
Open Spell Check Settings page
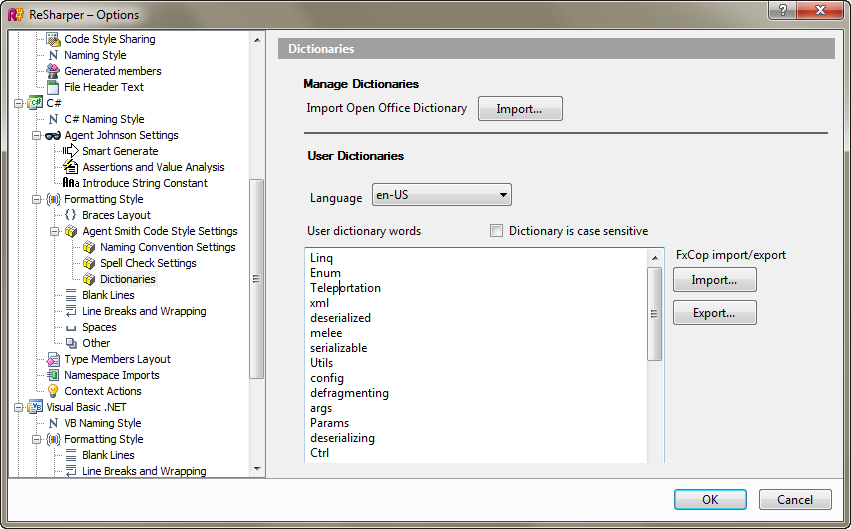pos(148,263)
